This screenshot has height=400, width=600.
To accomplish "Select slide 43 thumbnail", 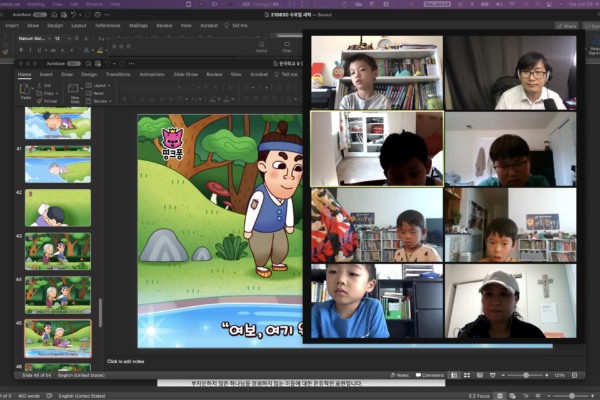I will click(x=58, y=251).
